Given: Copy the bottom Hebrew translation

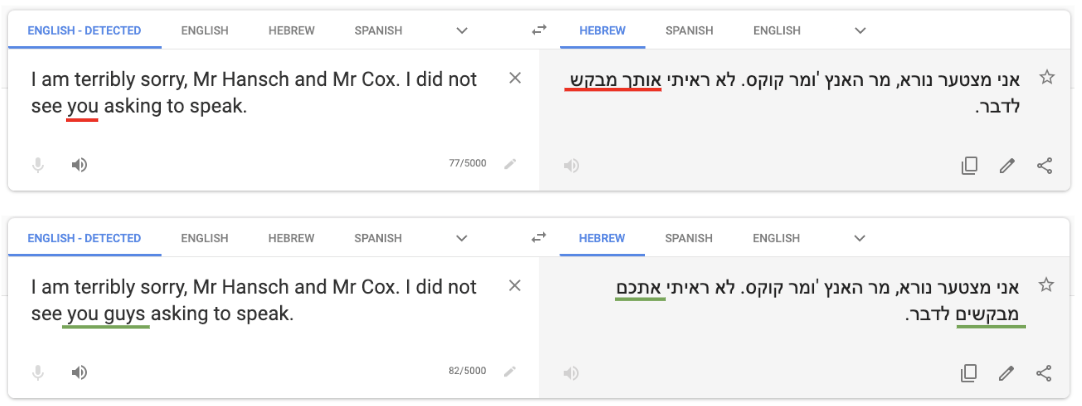Looking at the screenshot, I should coord(968,373).
